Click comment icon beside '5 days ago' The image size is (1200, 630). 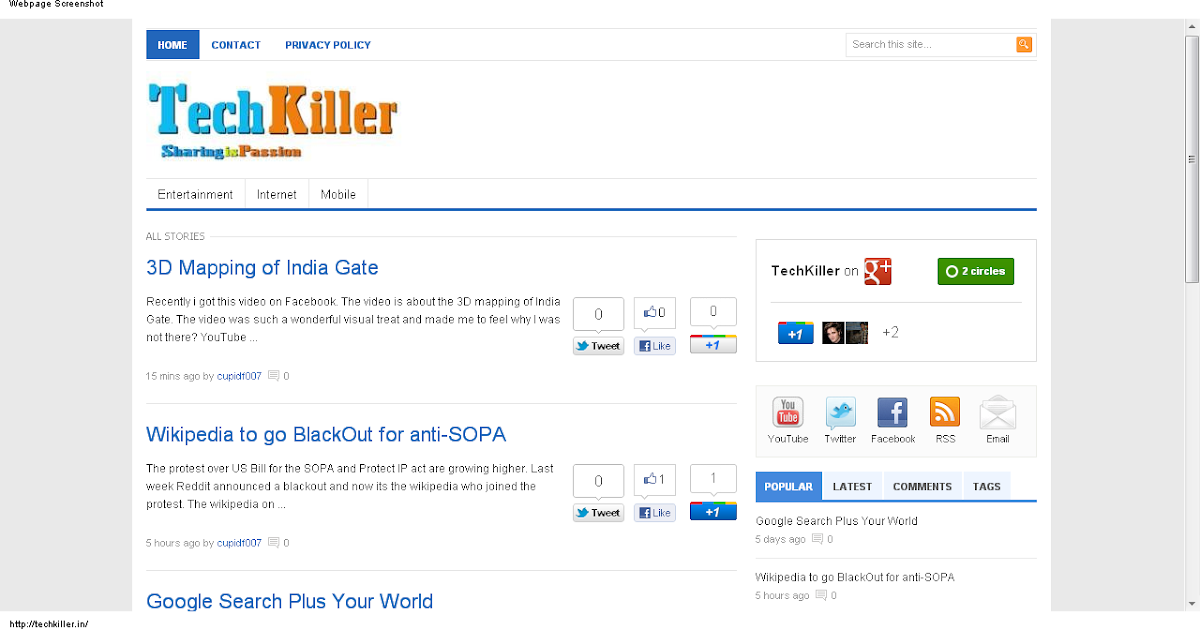[817, 539]
